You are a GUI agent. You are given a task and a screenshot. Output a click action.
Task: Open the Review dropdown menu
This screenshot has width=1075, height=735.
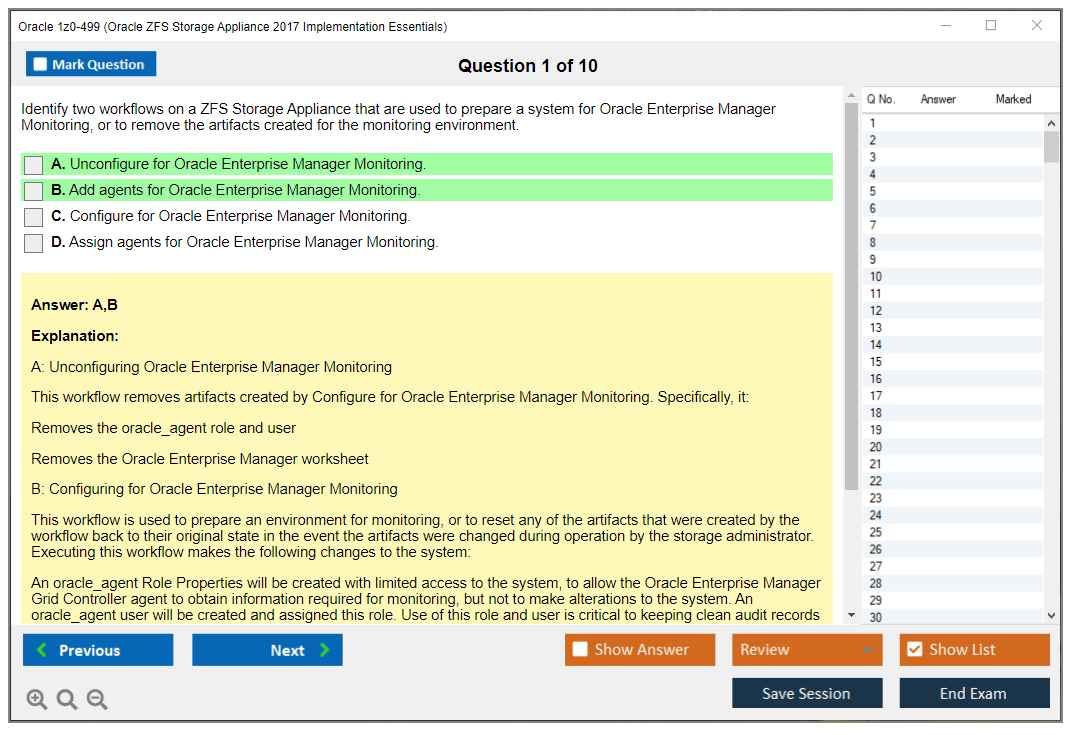(x=807, y=649)
